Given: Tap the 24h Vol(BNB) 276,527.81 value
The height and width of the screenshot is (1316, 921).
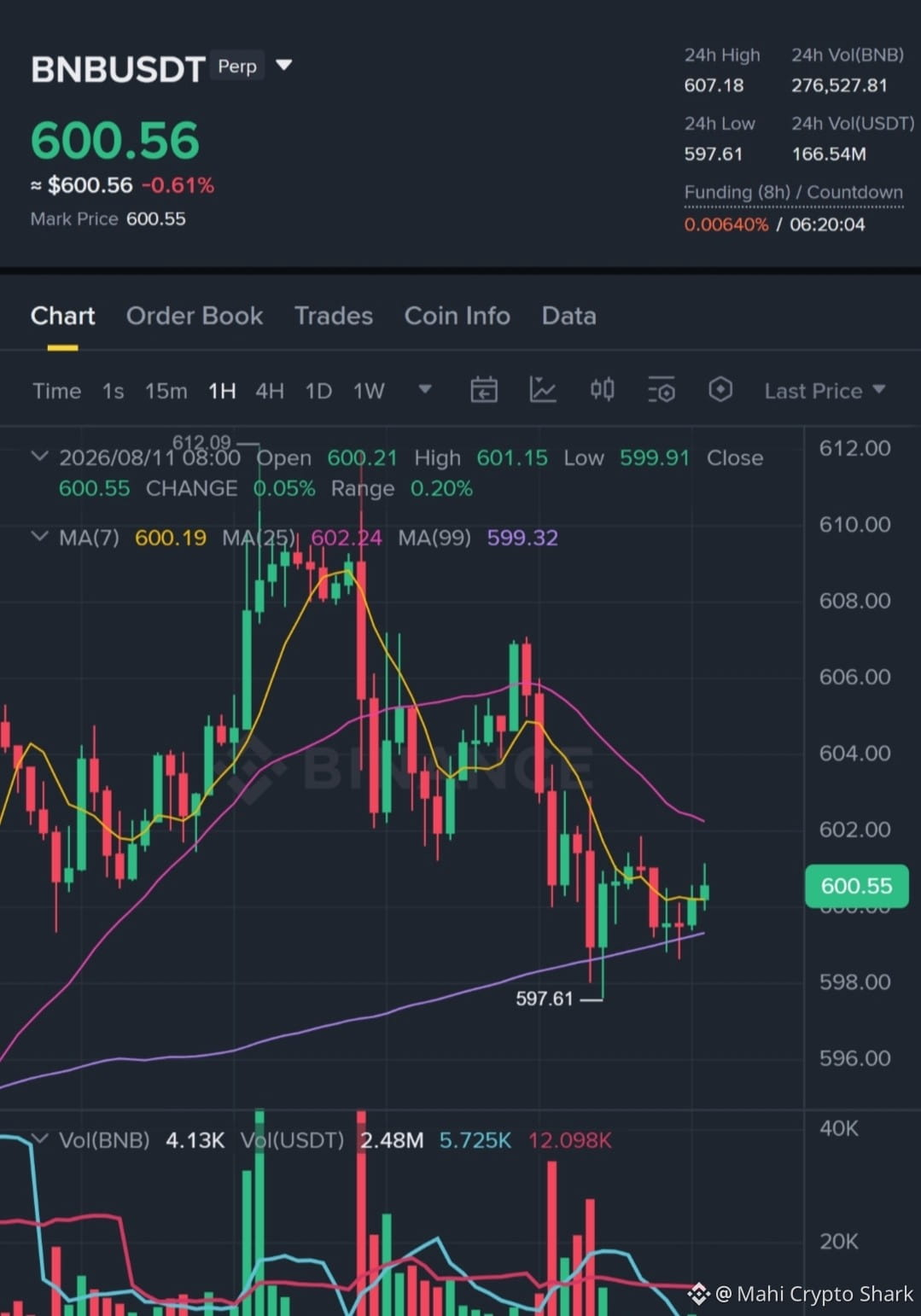Looking at the screenshot, I should click(839, 85).
